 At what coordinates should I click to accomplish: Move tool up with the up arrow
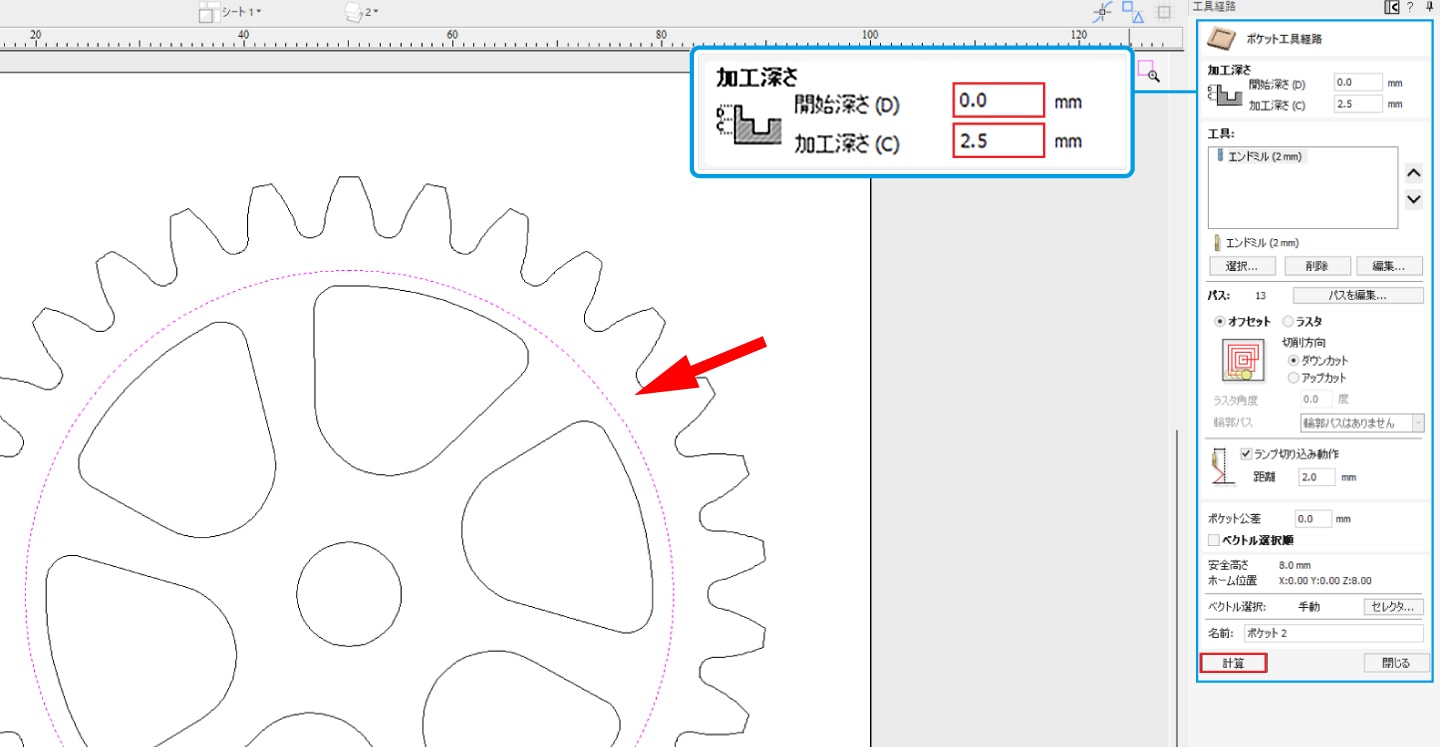(x=1413, y=173)
